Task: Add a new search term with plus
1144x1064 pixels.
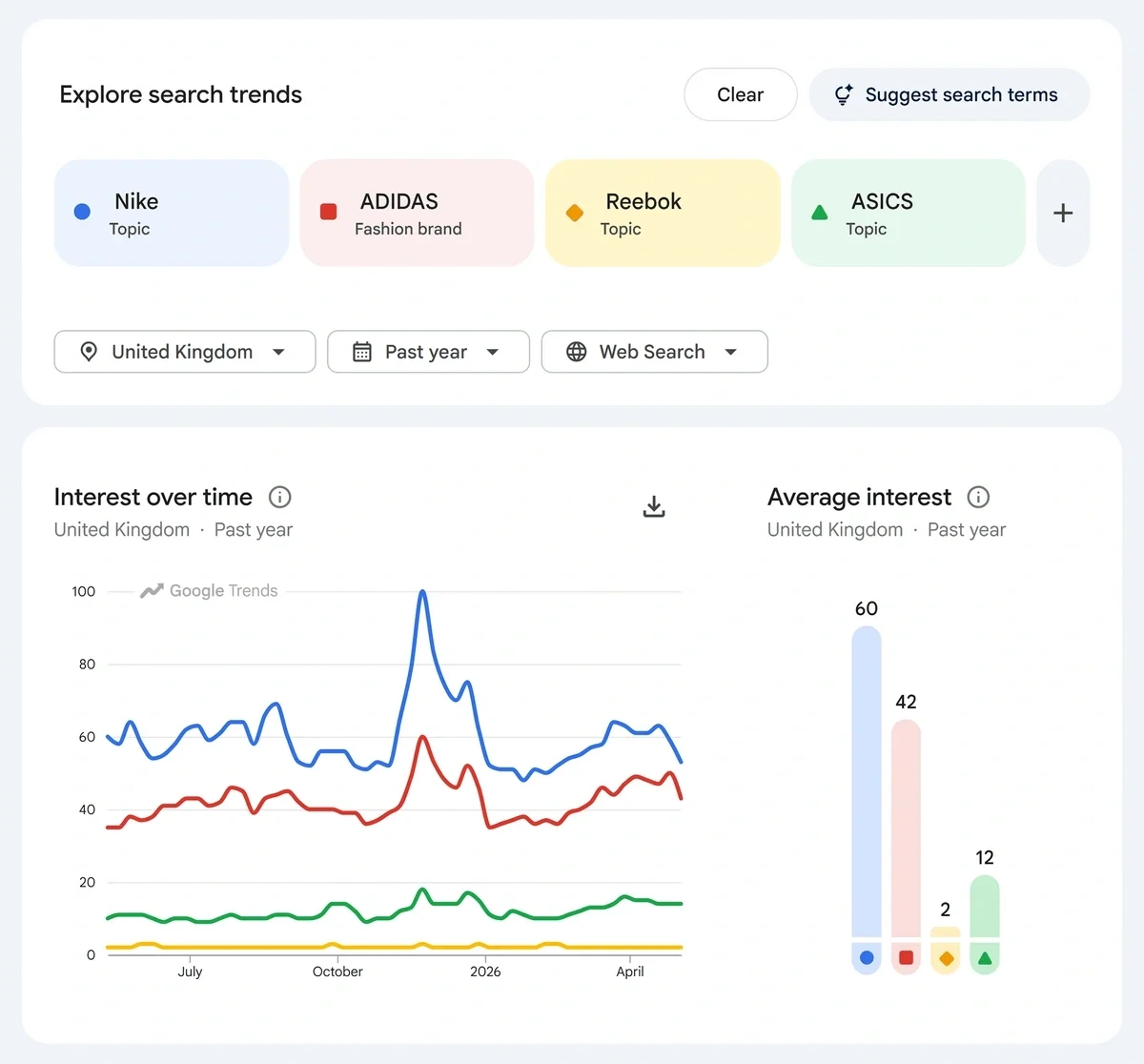Action: 1063,213
